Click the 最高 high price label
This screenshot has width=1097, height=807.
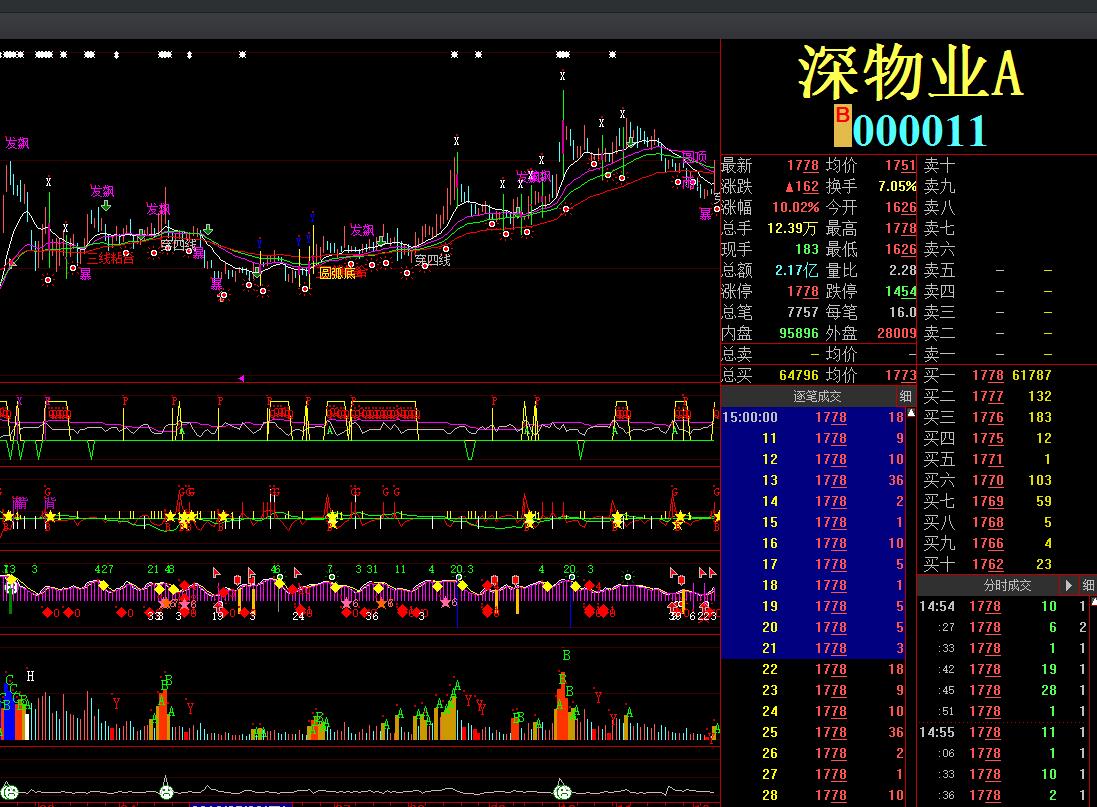click(841, 229)
